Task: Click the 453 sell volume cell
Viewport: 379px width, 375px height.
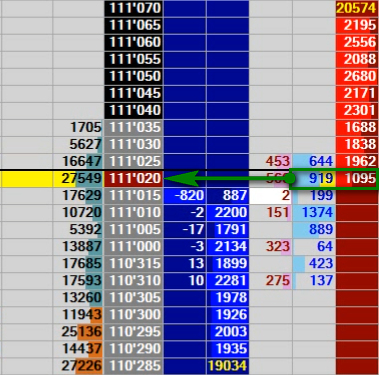Action: click(x=271, y=161)
